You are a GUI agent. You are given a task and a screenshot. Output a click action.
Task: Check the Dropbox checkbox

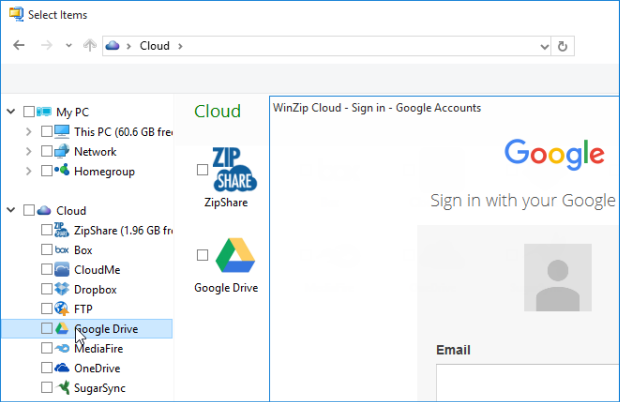(47, 289)
